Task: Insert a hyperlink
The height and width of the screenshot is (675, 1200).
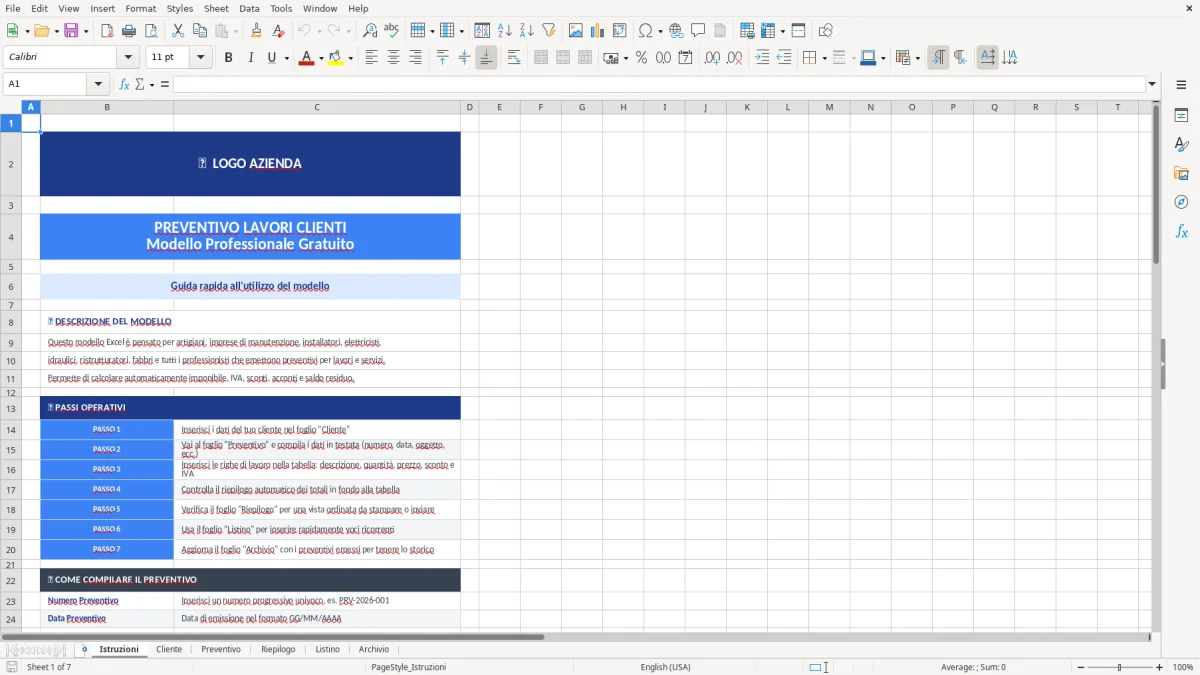Action: click(676, 31)
